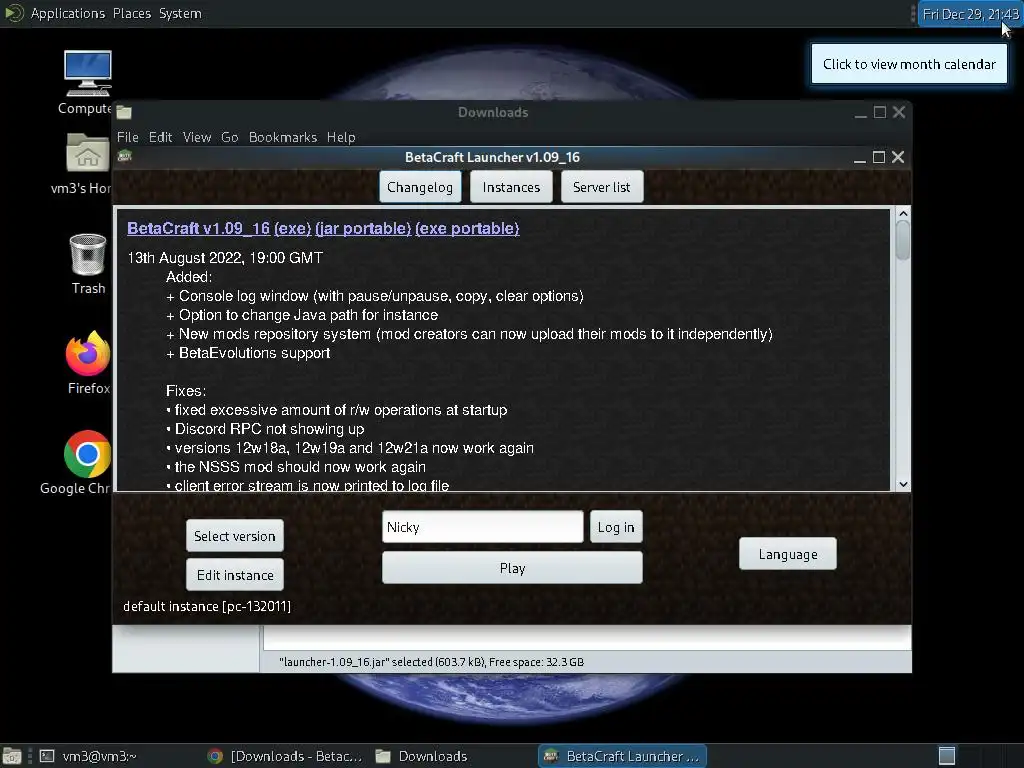The width and height of the screenshot is (1024, 768).
Task: Switch to the Downloads folder taskbar entry
Action: (x=422, y=756)
